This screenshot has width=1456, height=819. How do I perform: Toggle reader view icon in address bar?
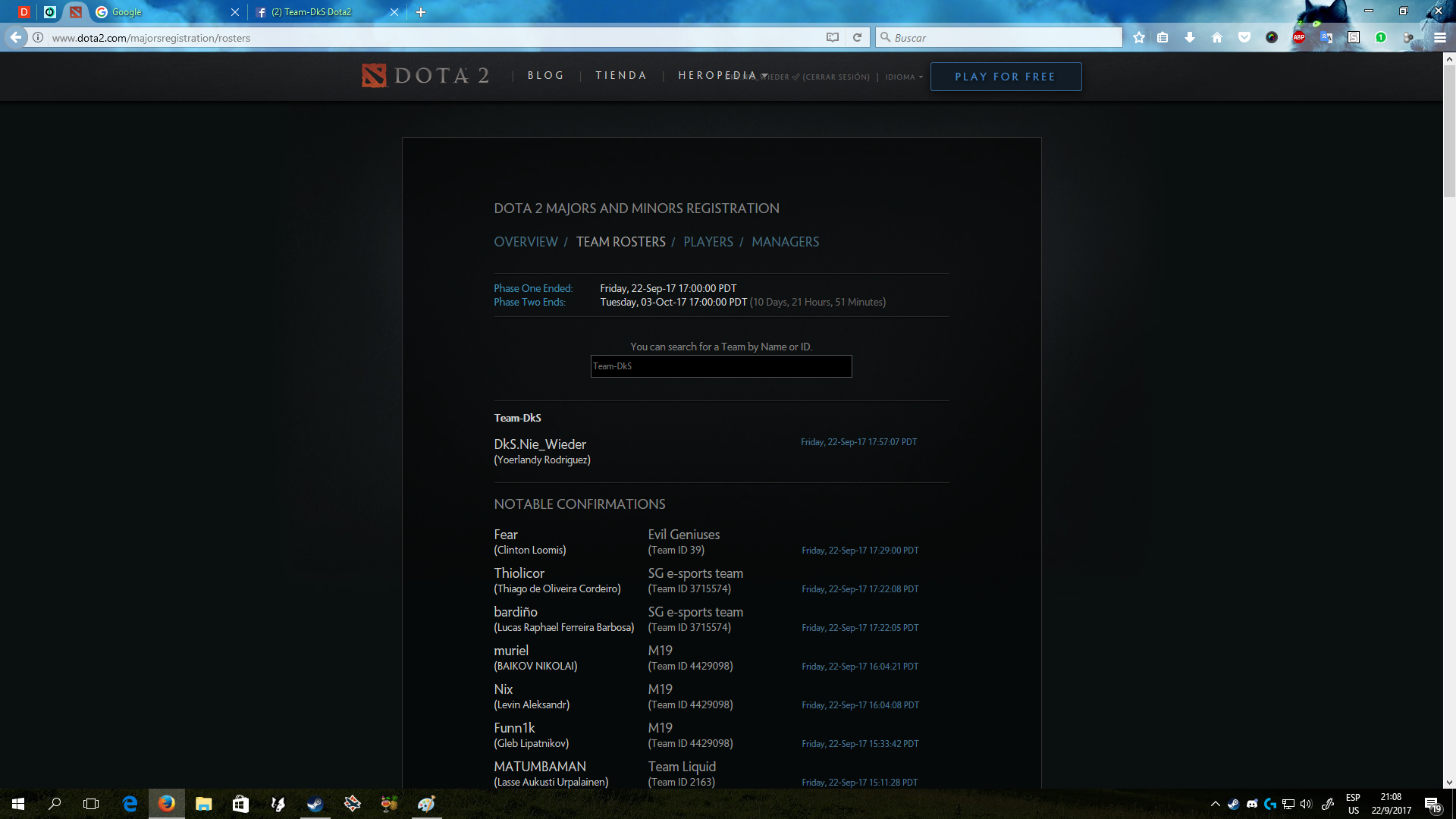[833, 37]
